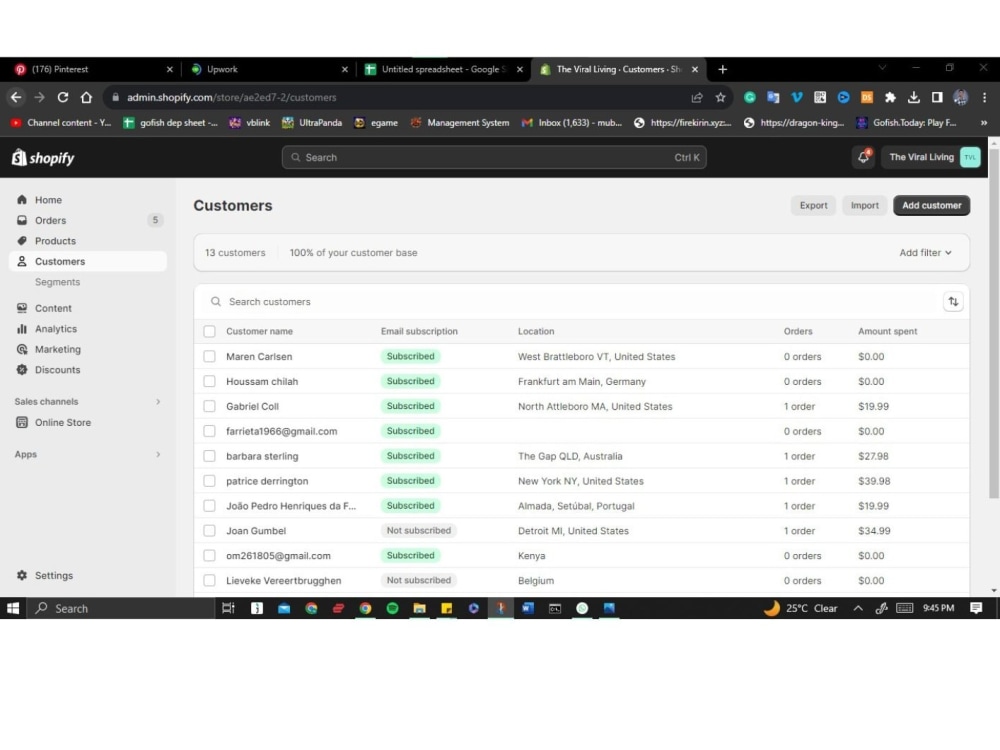
Task: Click the Export link for customers
Action: pos(813,205)
